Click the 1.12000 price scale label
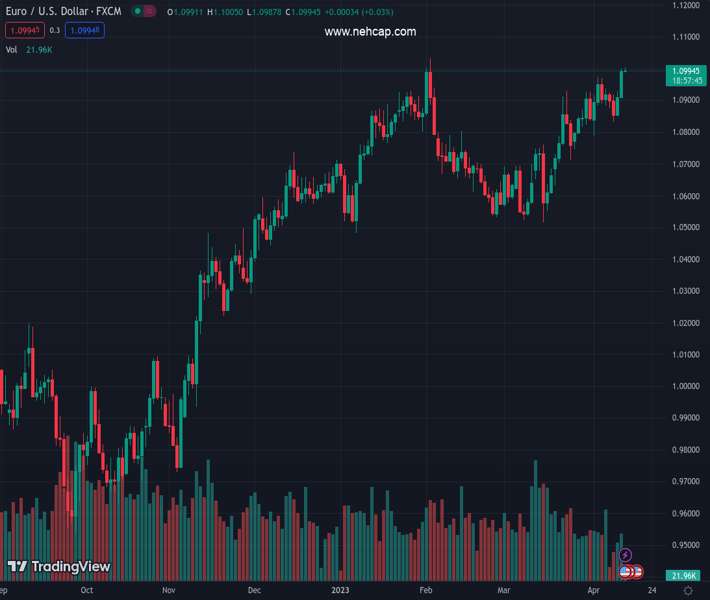The width and height of the screenshot is (710, 600). (x=685, y=5)
